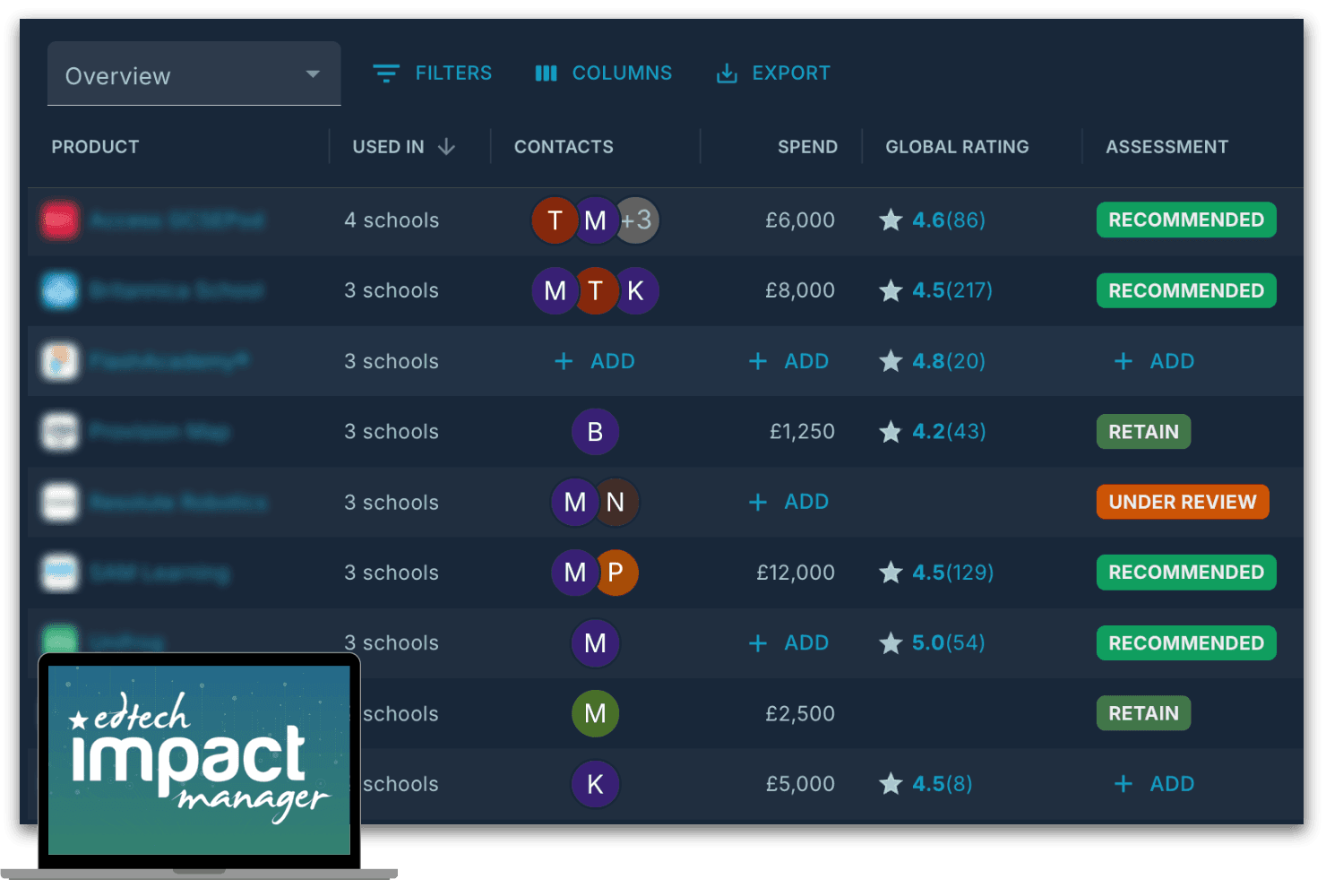Add contacts in the 4.8(20) row
Viewport: 1343px width, 896px height.
(x=595, y=361)
